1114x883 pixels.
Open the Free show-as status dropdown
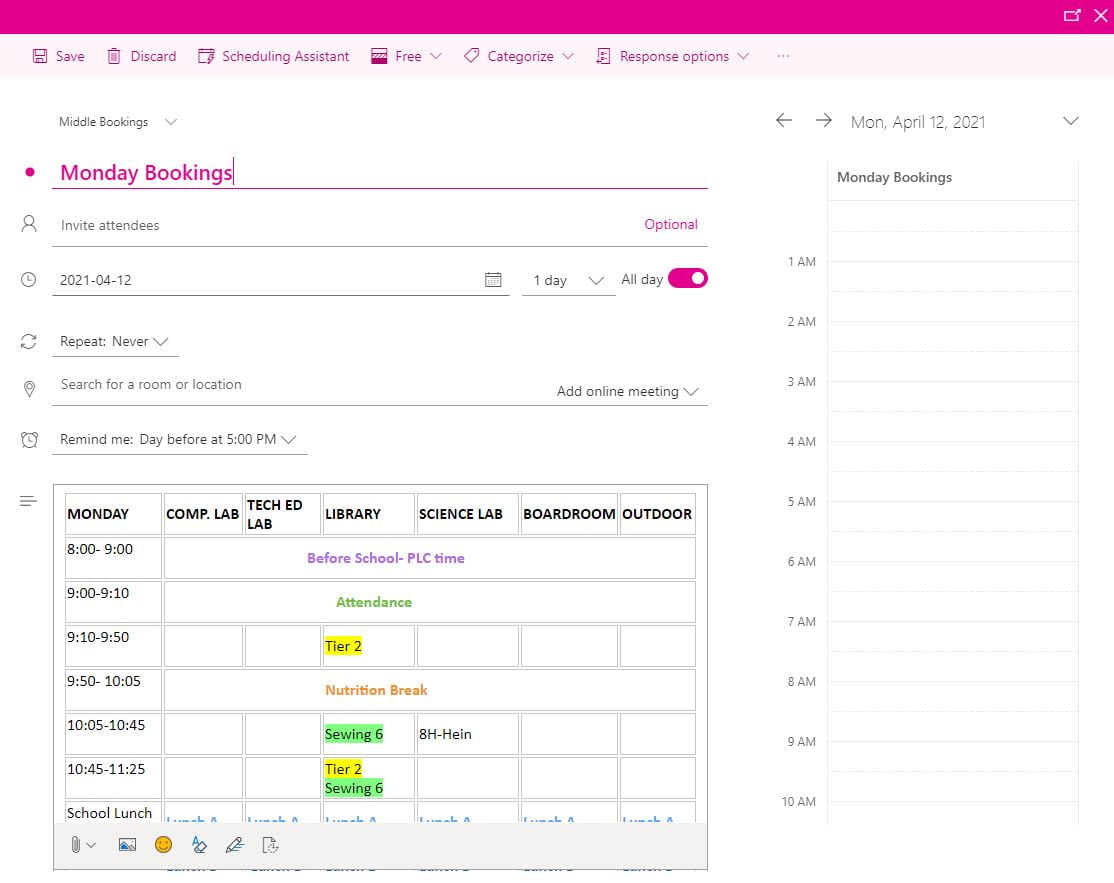coord(406,56)
